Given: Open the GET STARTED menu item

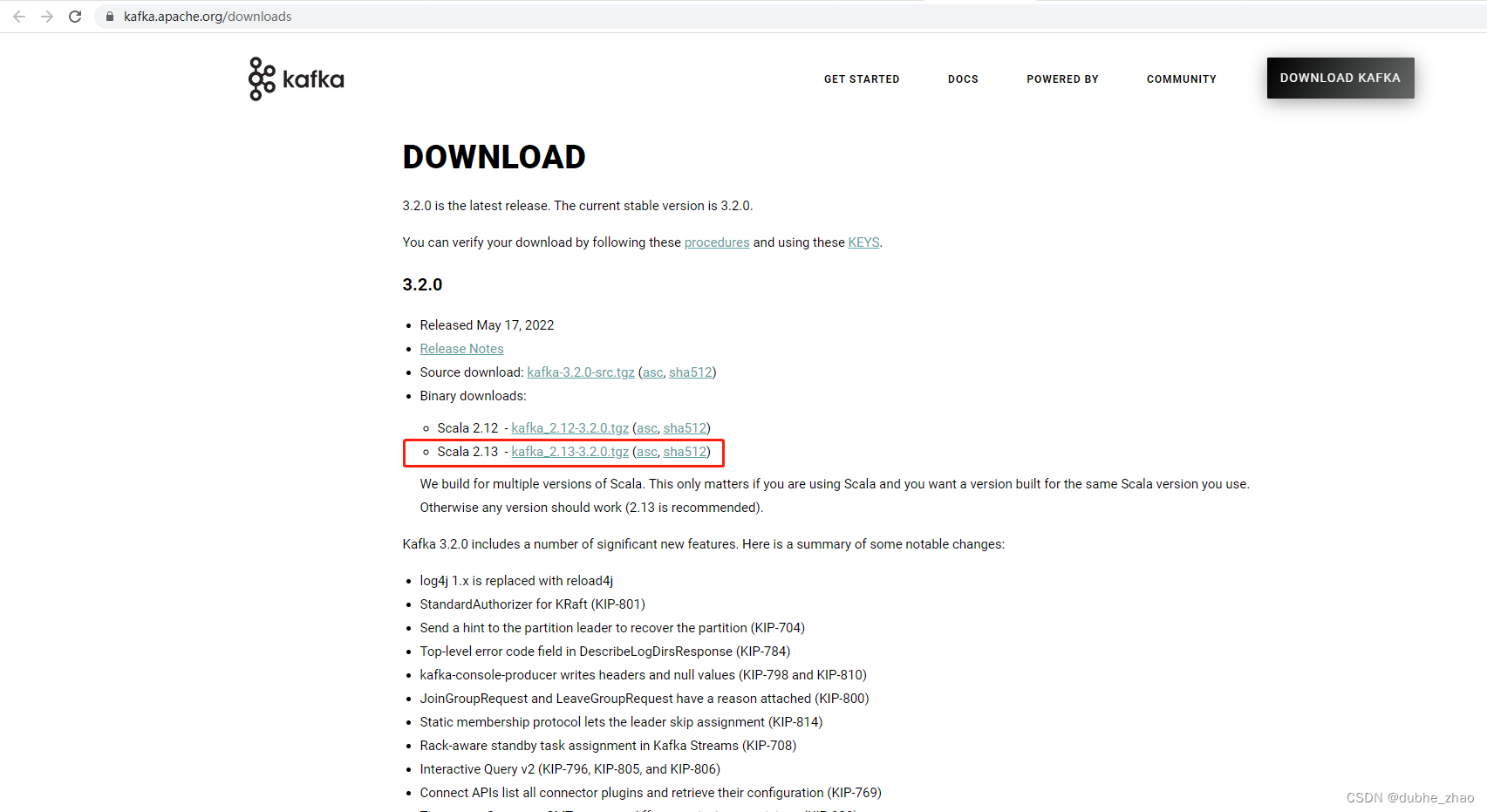Looking at the screenshot, I should tap(861, 78).
